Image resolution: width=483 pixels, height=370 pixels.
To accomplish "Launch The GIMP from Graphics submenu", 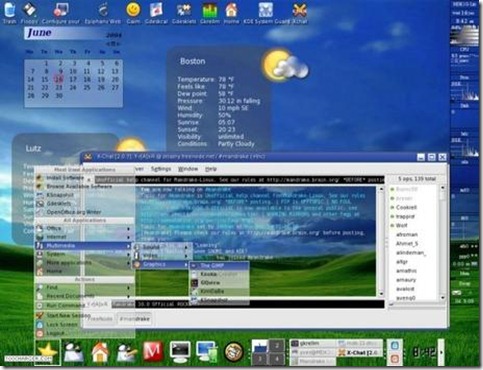I will pyautogui.click(x=219, y=266).
